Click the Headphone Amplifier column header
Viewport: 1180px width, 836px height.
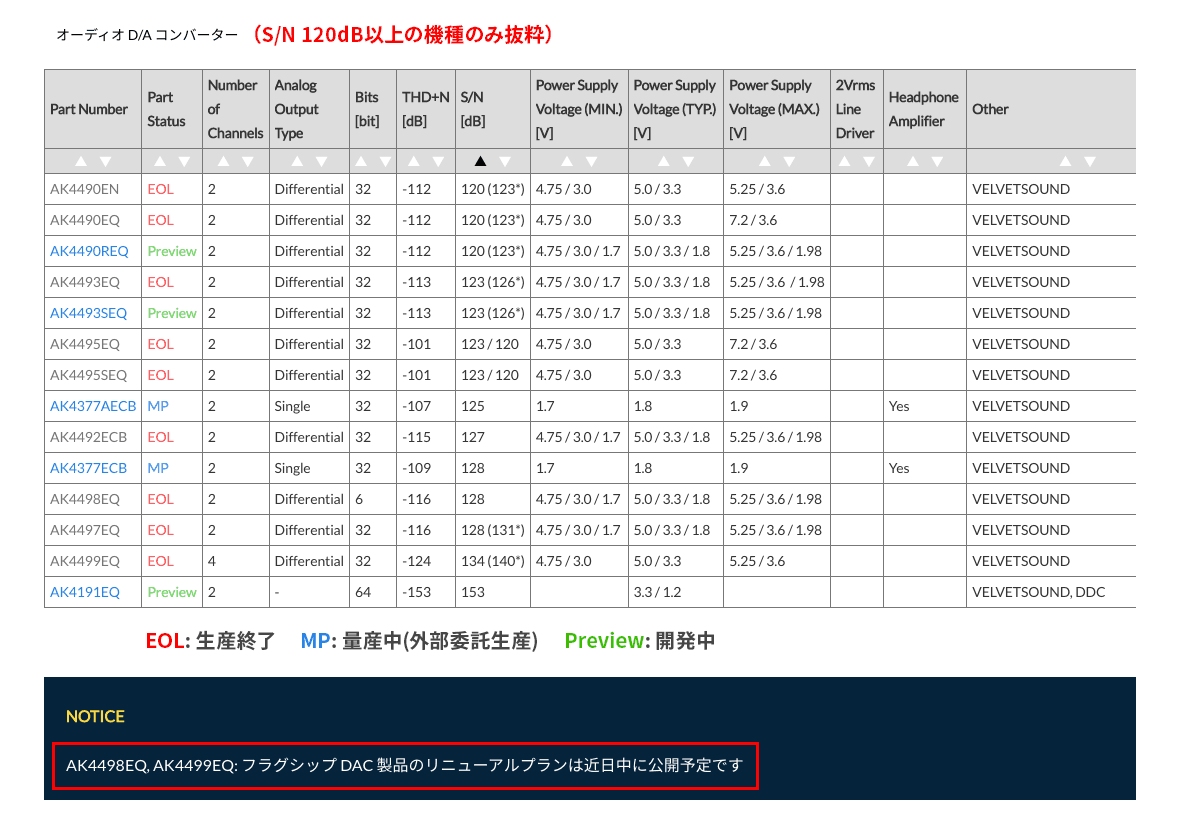(x=923, y=109)
